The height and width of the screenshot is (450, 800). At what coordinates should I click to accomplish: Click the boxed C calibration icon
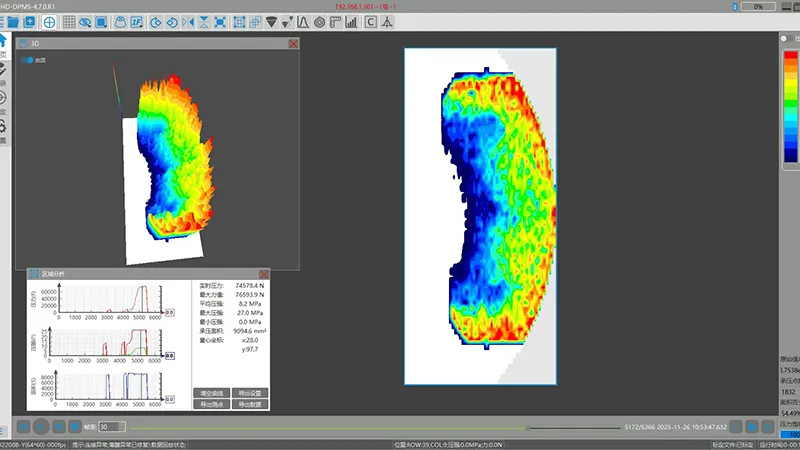pyautogui.click(x=371, y=22)
